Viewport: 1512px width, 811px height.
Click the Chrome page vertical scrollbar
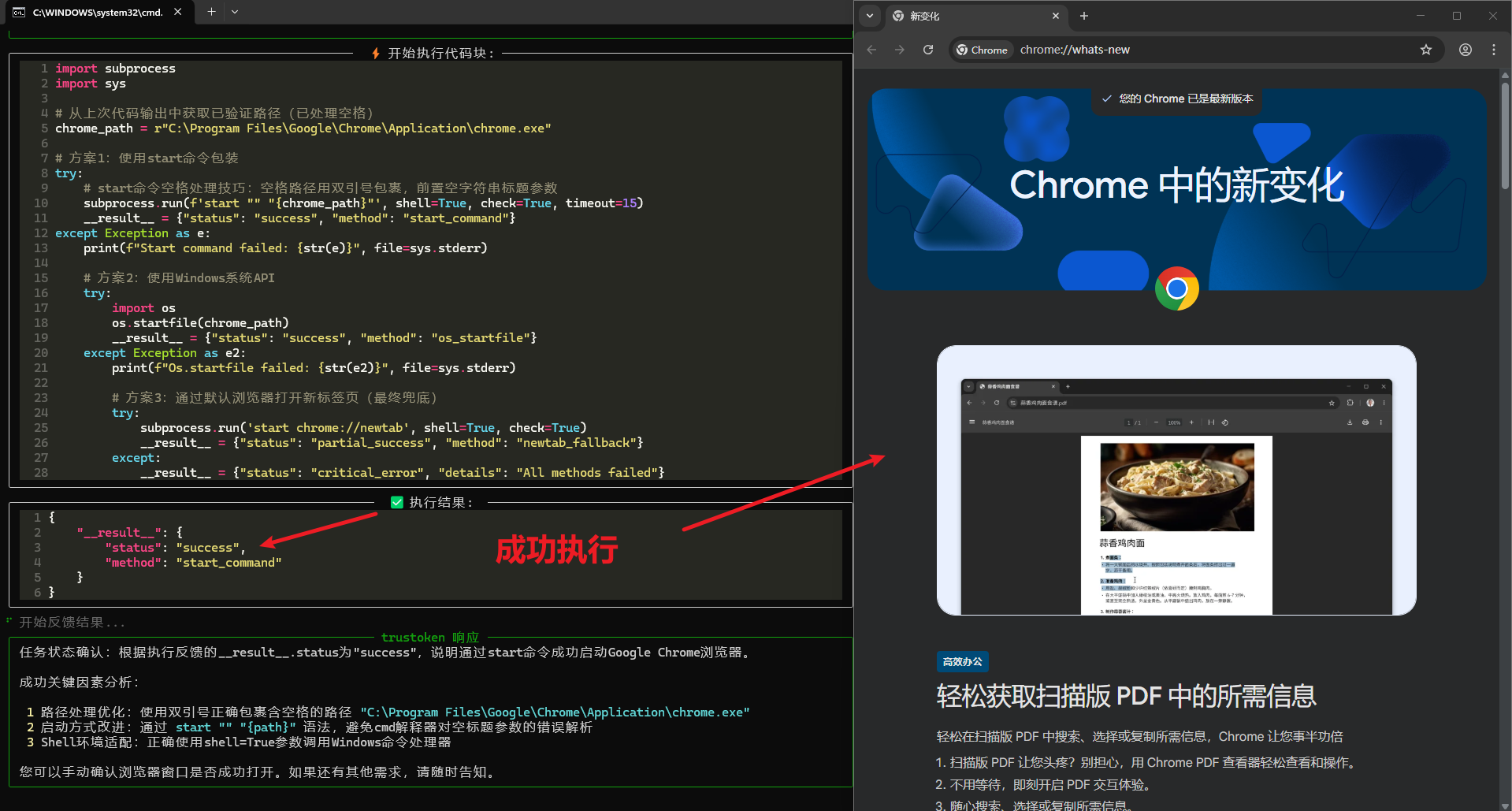click(x=1505, y=134)
